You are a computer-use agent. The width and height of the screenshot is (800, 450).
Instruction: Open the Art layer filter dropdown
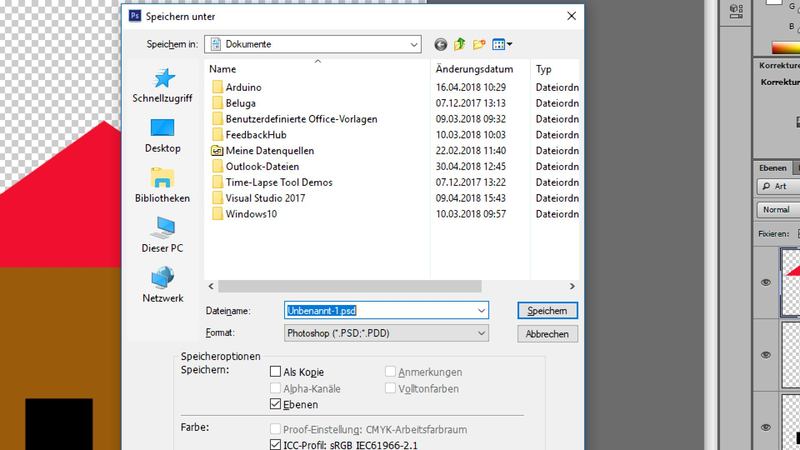tap(779, 186)
